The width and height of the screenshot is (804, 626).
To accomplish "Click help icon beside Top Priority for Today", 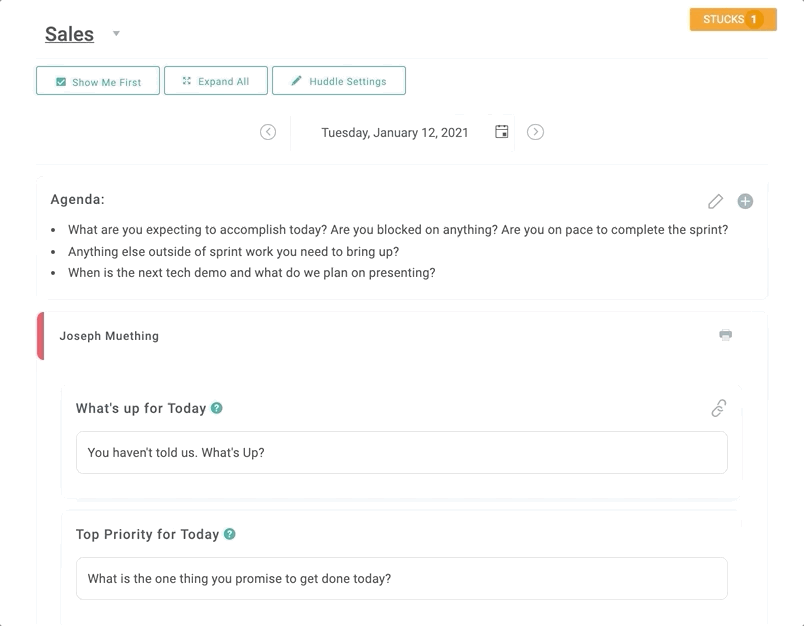I will [x=230, y=534].
